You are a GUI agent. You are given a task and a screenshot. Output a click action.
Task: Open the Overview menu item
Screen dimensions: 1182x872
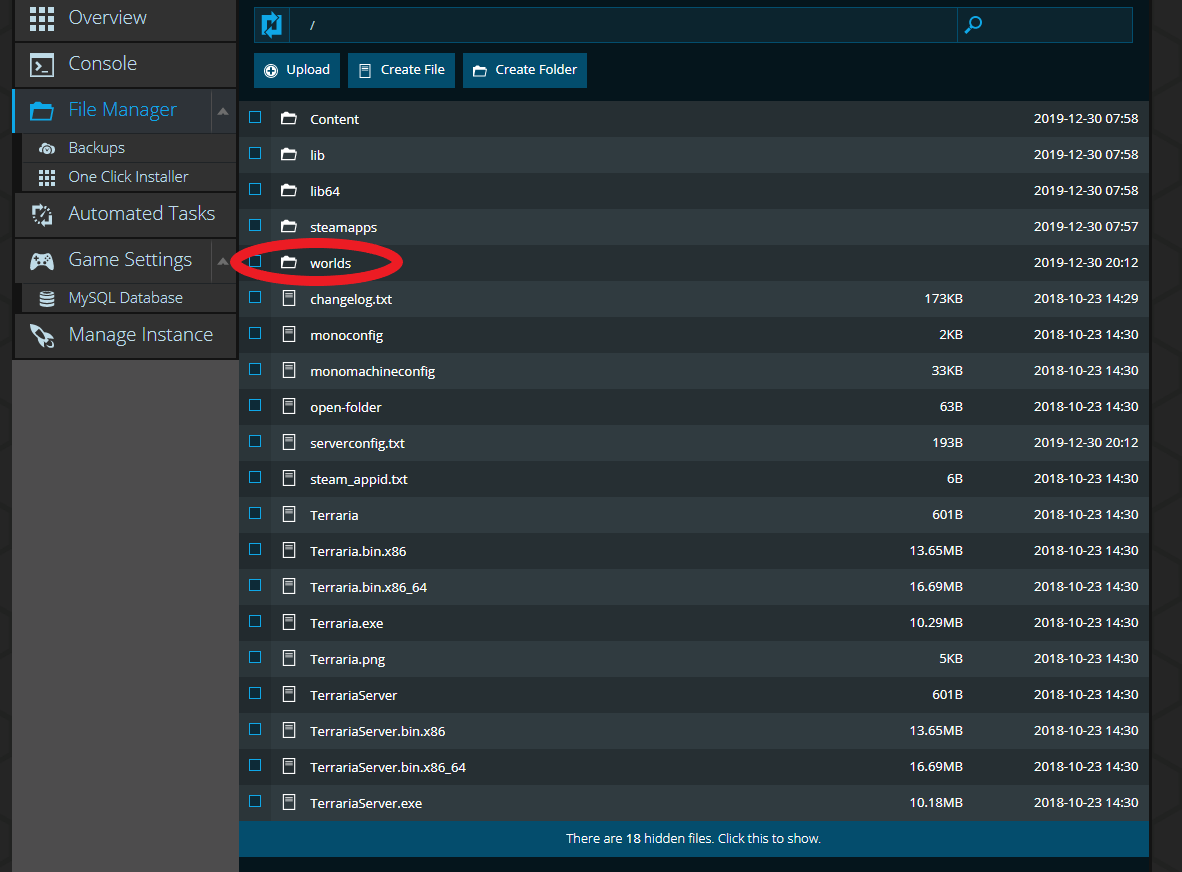pyautogui.click(x=125, y=18)
